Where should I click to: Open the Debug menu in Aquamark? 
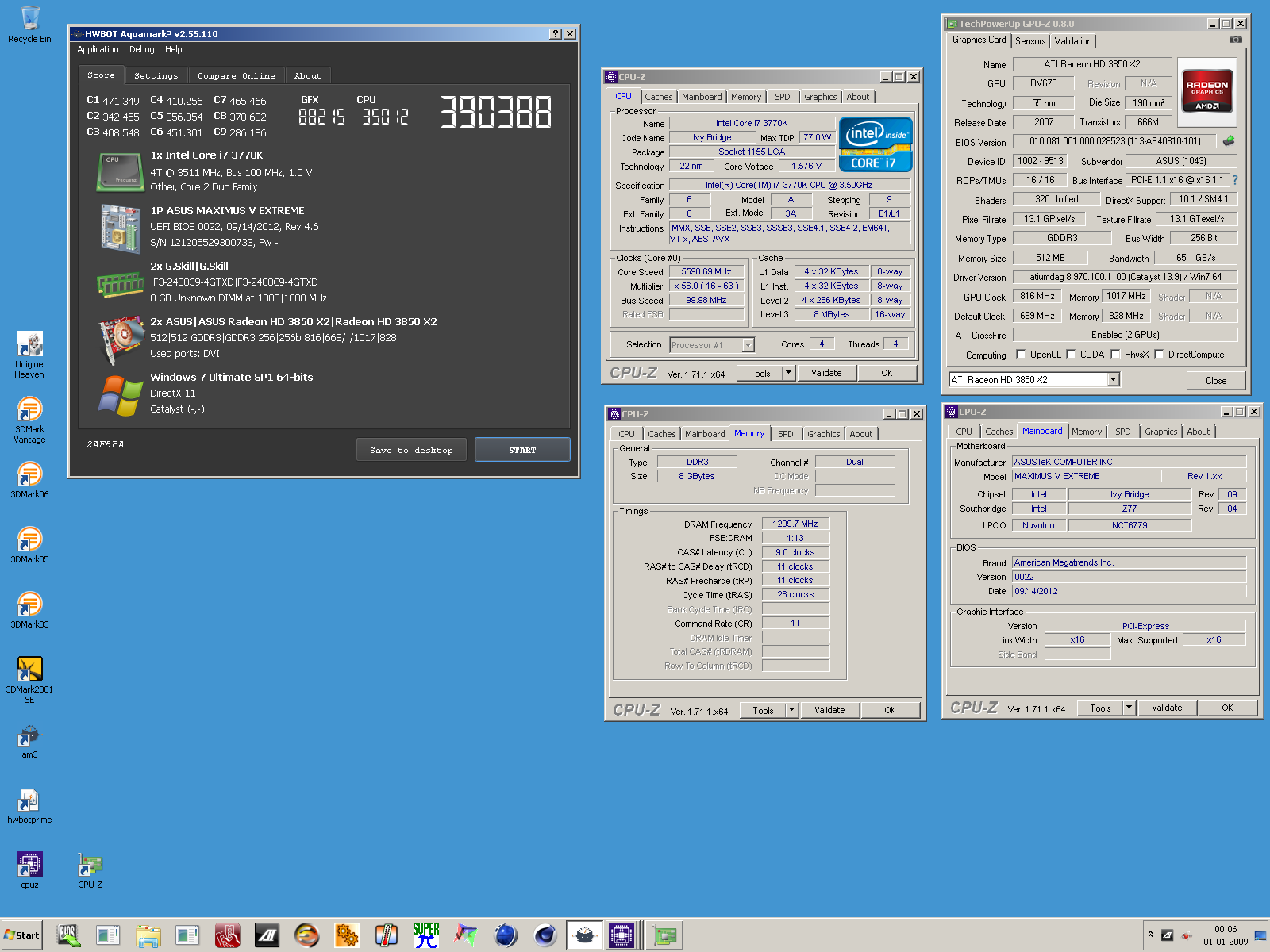[x=142, y=49]
